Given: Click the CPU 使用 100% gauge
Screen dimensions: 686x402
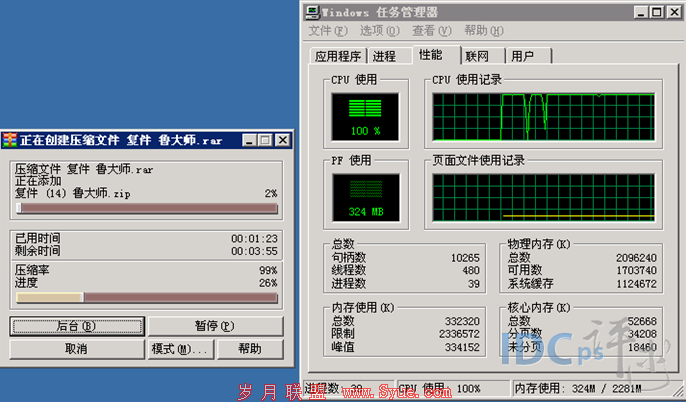Looking at the screenshot, I should [x=365, y=117].
